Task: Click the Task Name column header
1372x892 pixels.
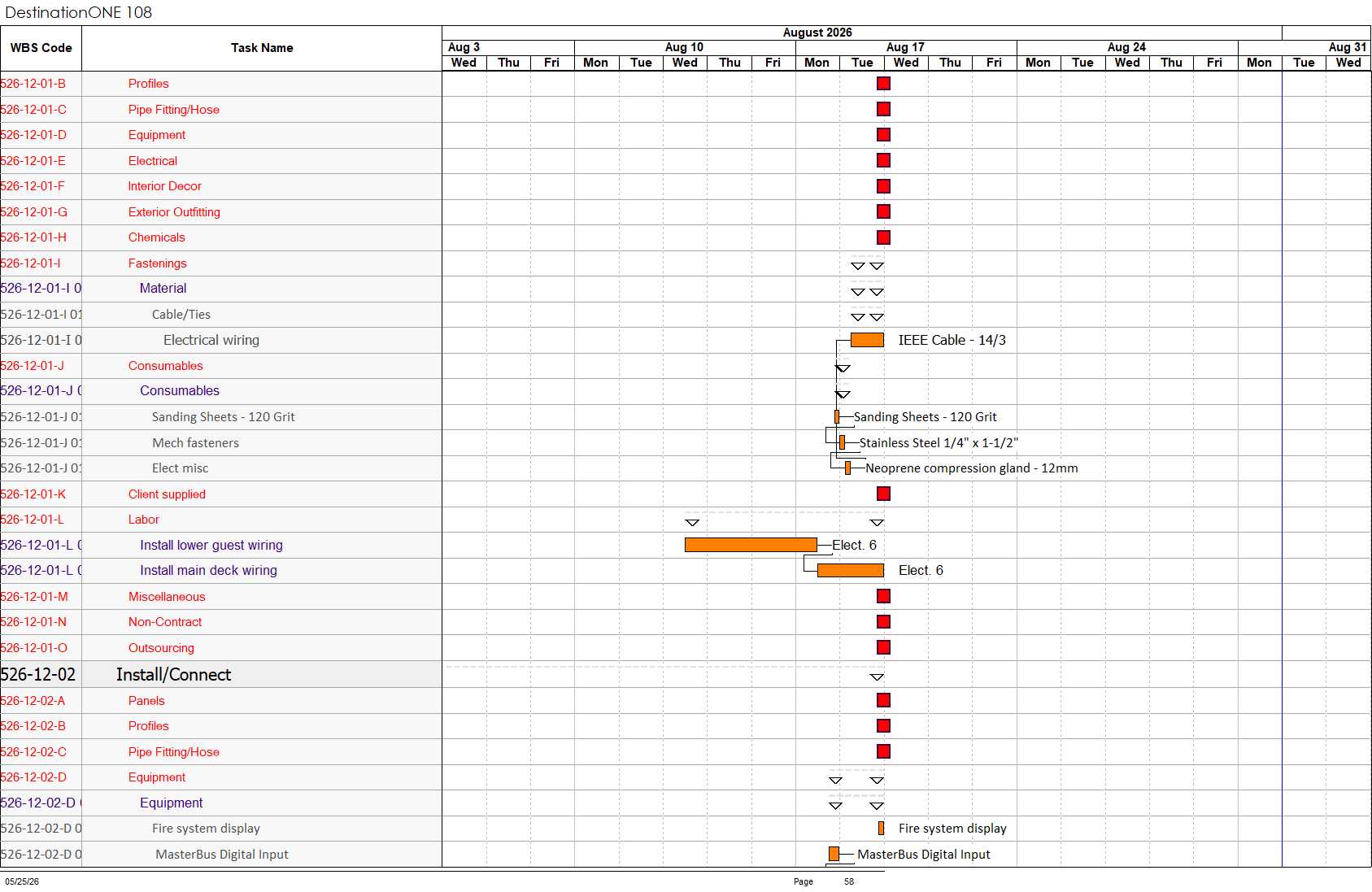Action: pos(262,48)
